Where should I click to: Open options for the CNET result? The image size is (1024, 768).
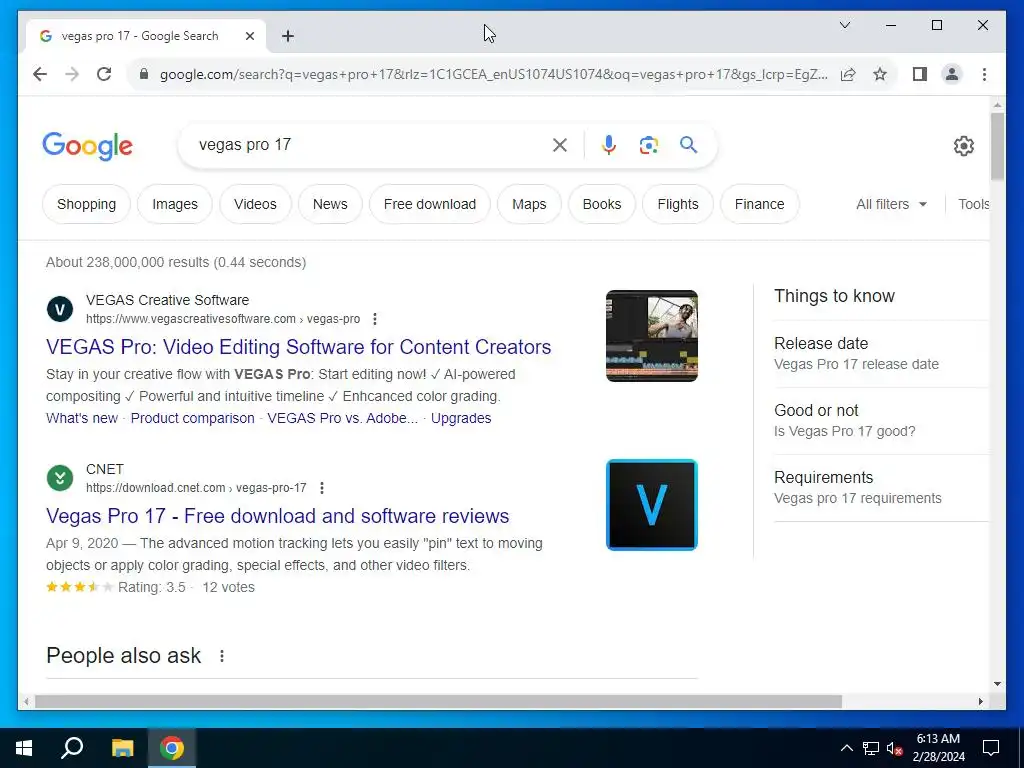(321, 488)
